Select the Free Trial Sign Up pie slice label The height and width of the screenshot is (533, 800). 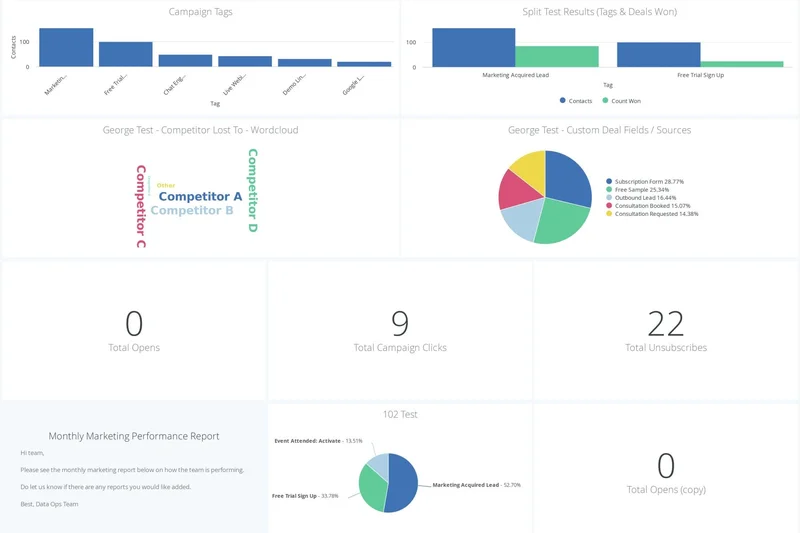(310, 494)
